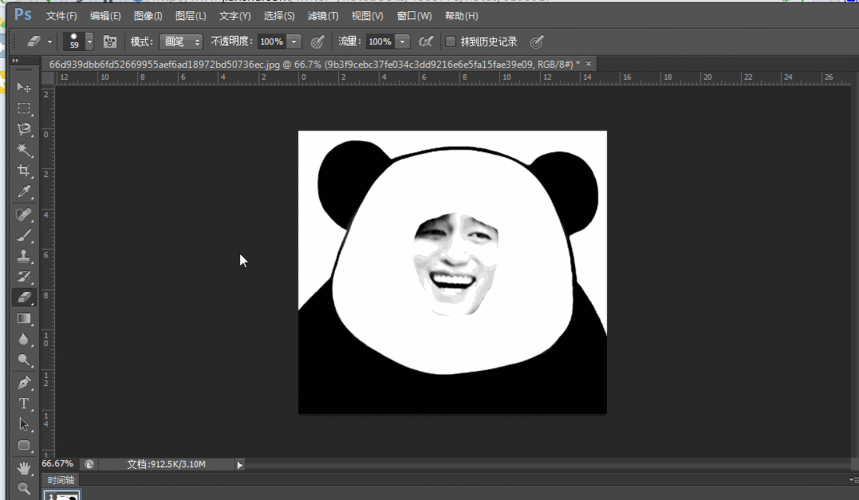Viewport: 859px width, 500px height.
Task: Close the open jpg document tab
Action: pos(589,64)
